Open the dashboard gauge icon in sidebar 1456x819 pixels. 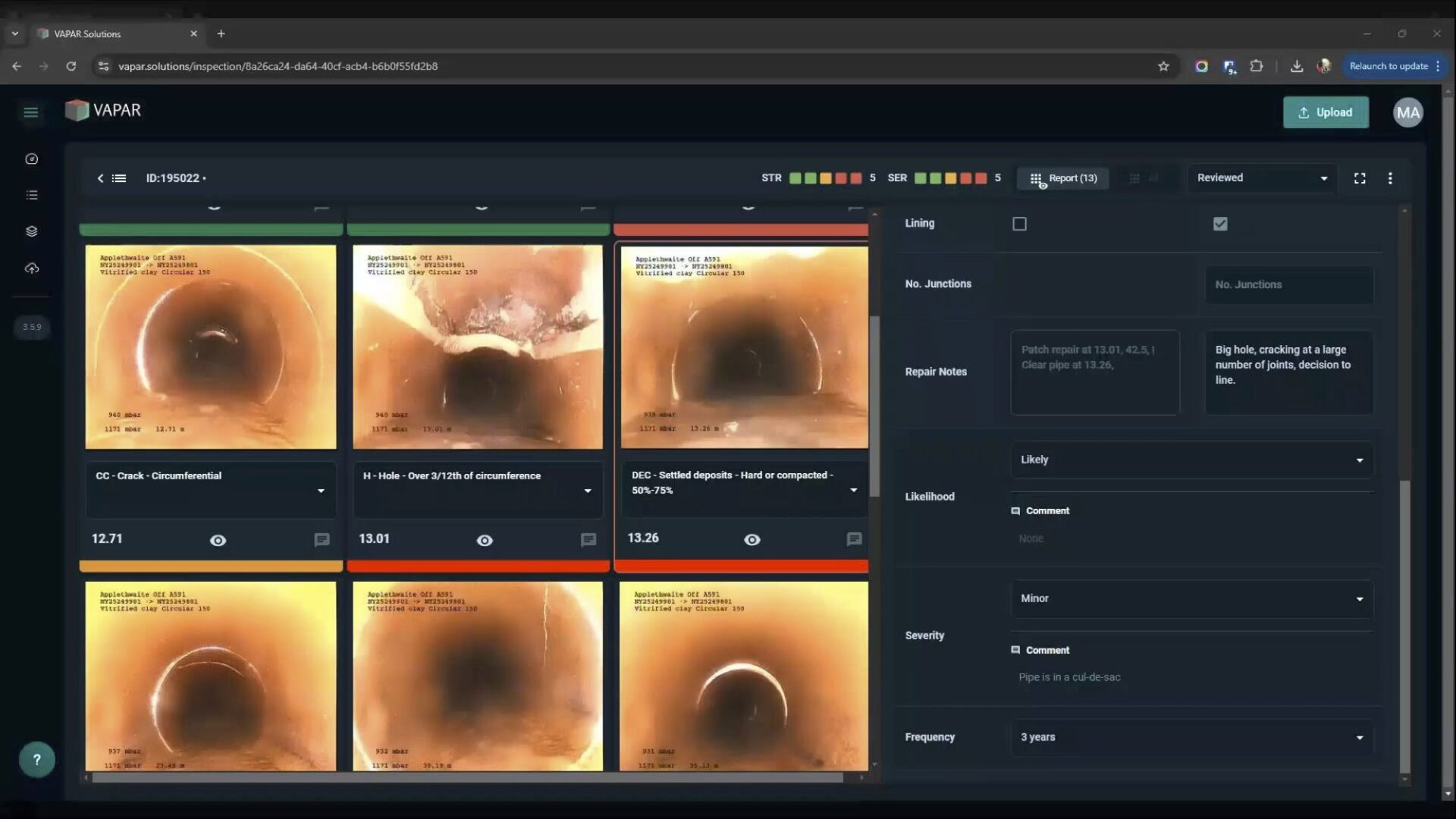31,159
